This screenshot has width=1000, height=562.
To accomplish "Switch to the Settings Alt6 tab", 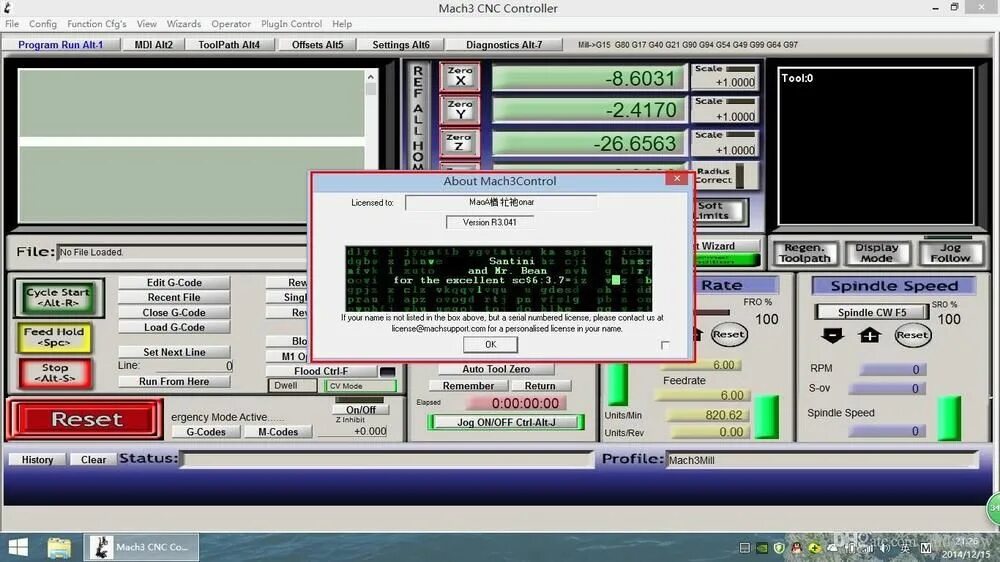I will pos(401,45).
